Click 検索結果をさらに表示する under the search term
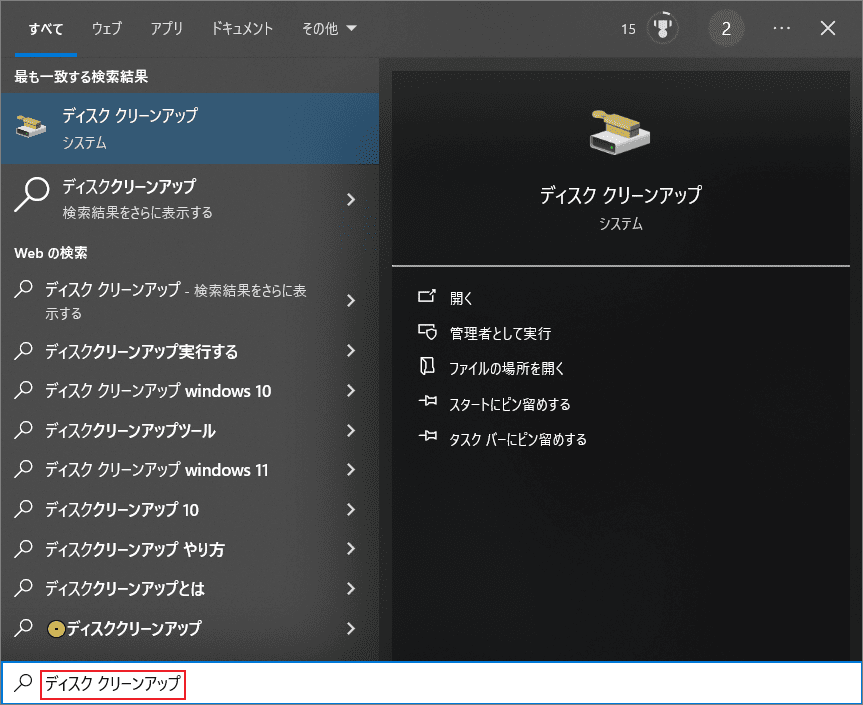 (150, 196)
